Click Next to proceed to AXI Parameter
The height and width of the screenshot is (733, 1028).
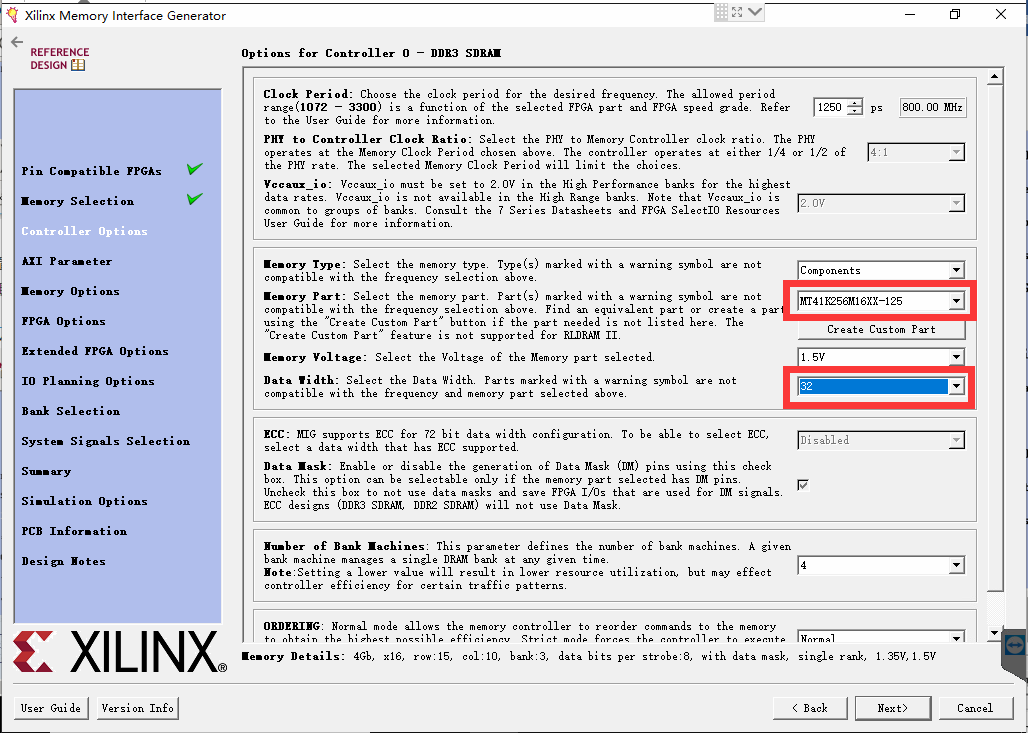(892, 707)
